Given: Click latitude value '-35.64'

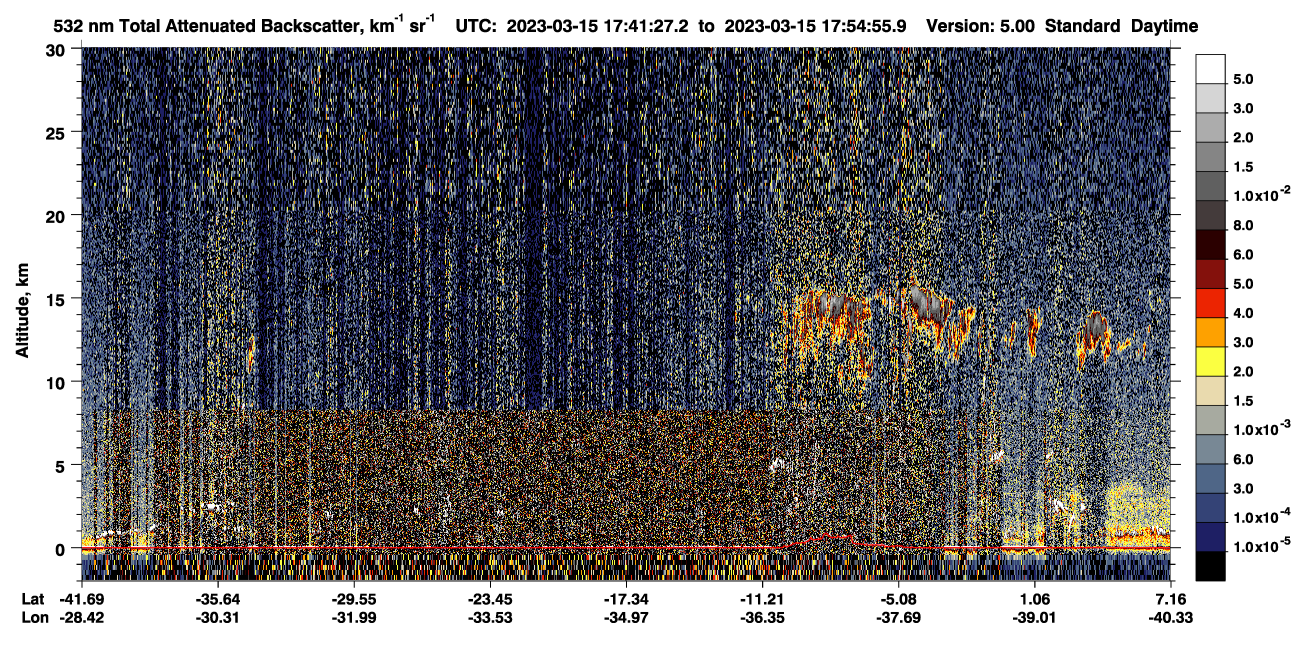Looking at the screenshot, I should (218, 598).
